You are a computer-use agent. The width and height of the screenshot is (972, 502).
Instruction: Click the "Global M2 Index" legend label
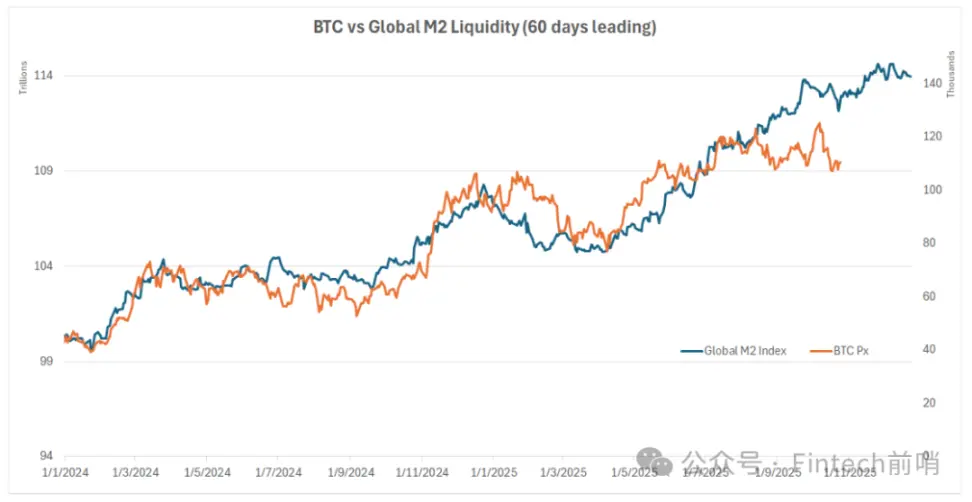tap(746, 351)
